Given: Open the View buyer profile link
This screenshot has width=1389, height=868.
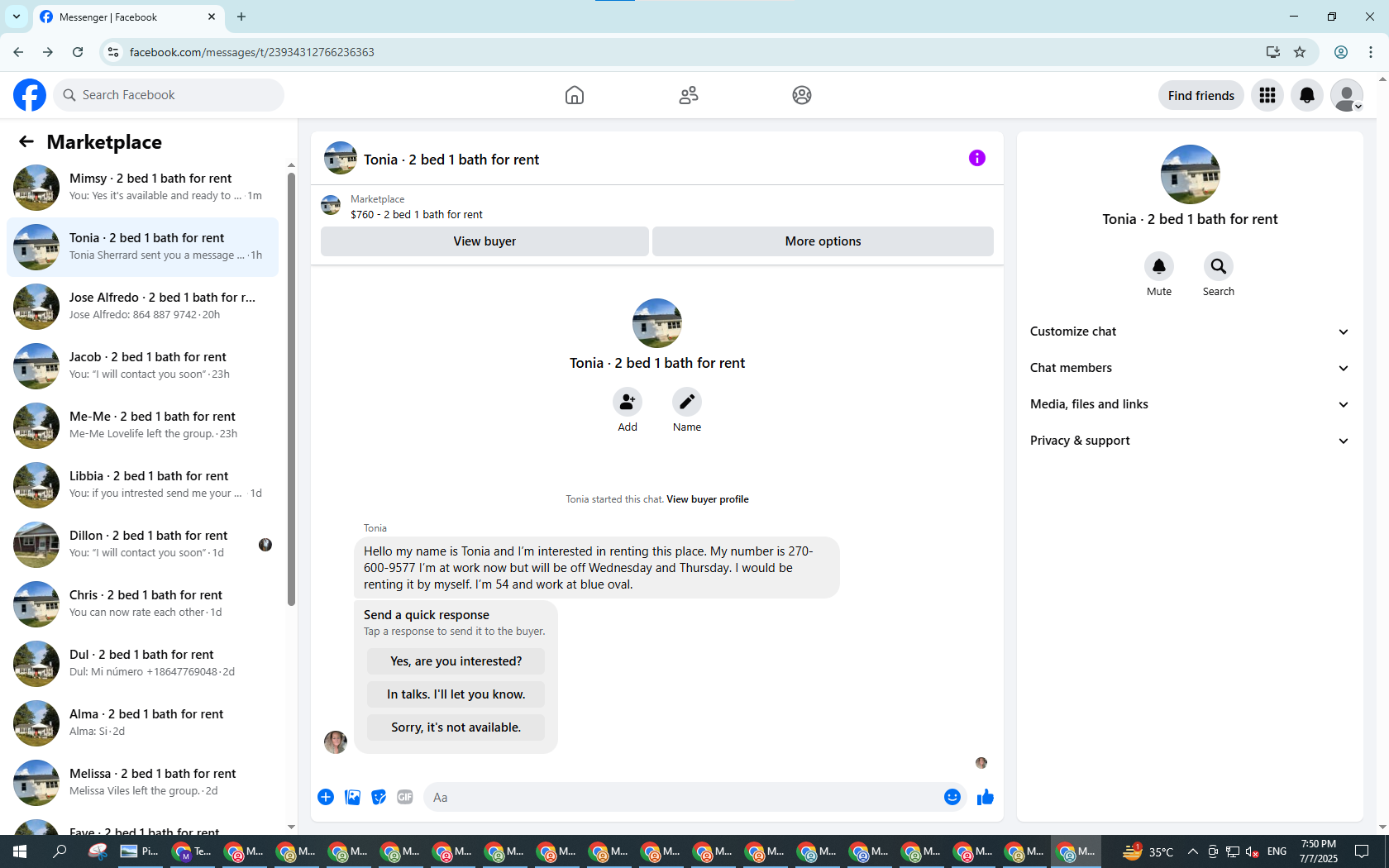Looking at the screenshot, I should pyautogui.click(x=708, y=499).
